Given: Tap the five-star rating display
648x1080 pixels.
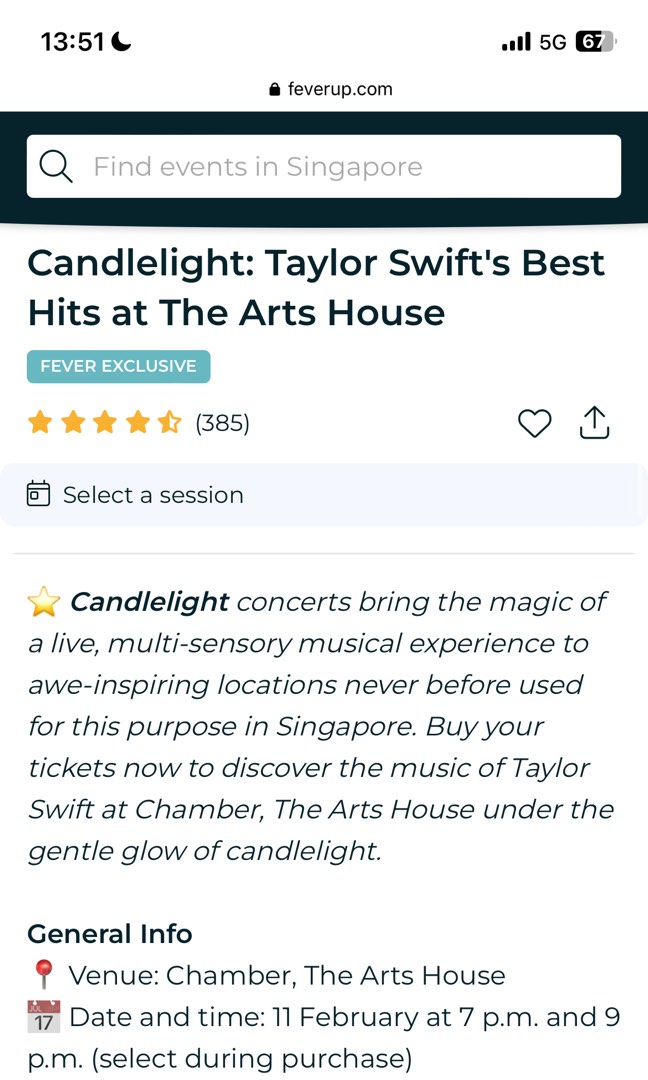Looking at the screenshot, I should click(104, 423).
